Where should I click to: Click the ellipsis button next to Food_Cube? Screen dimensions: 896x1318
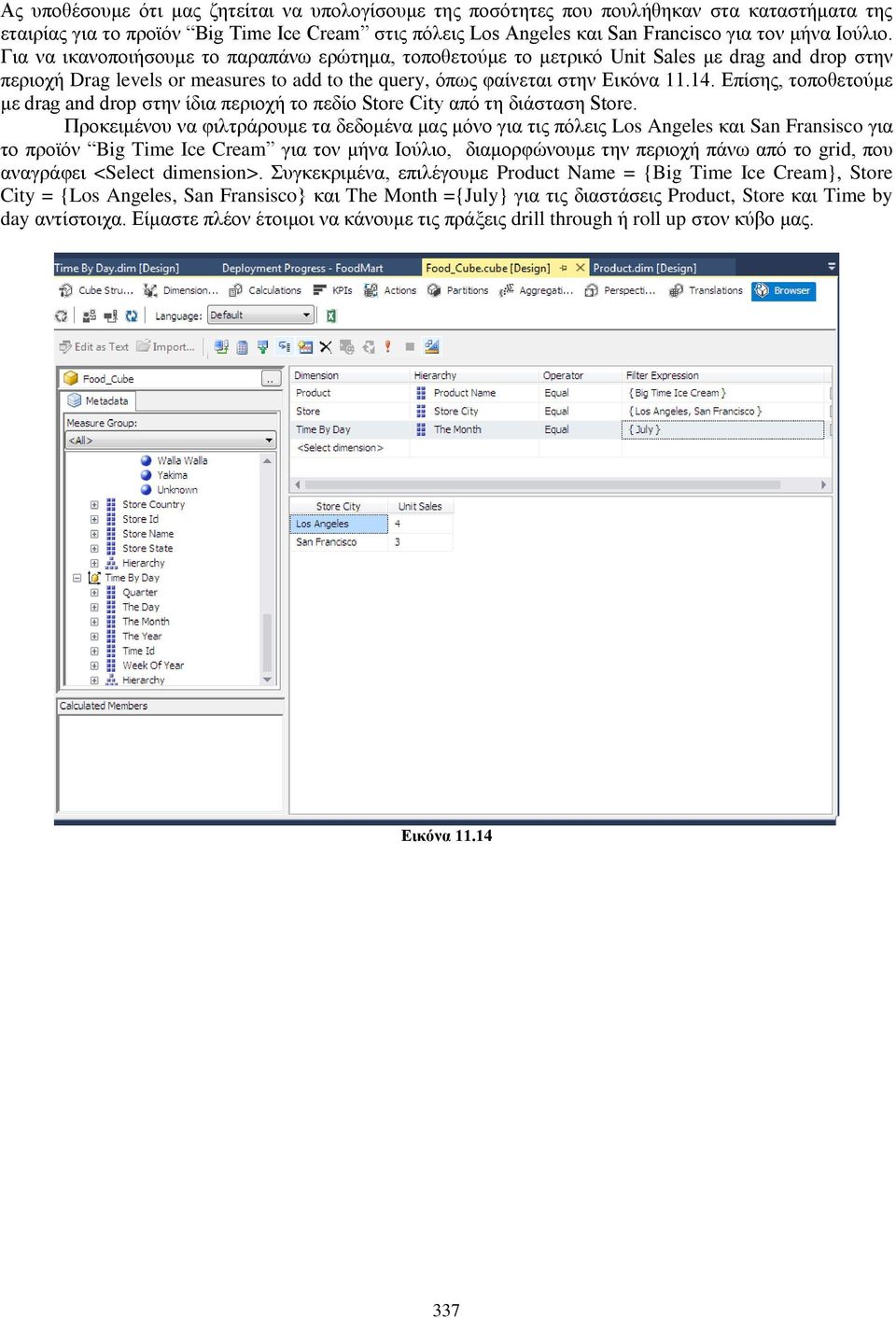[x=271, y=378]
